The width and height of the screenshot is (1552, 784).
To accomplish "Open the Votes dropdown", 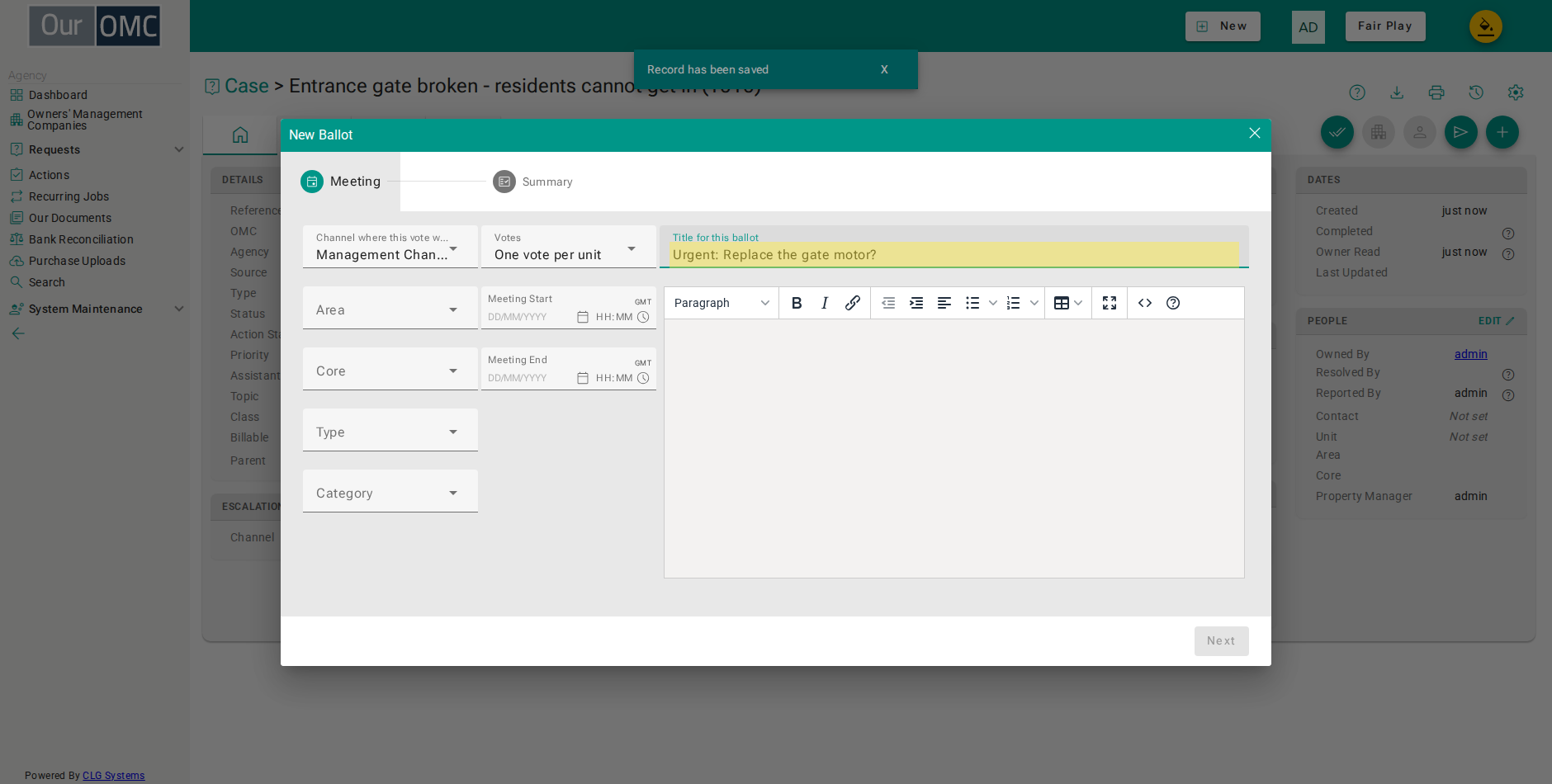I will pyautogui.click(x=569, y=247).
